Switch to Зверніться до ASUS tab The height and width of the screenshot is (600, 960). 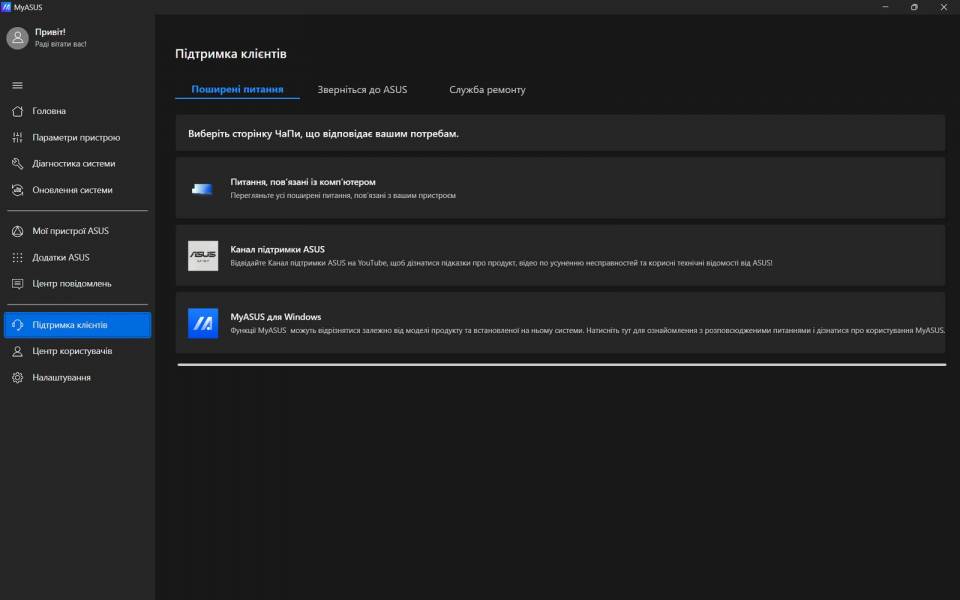click(362, 89)
